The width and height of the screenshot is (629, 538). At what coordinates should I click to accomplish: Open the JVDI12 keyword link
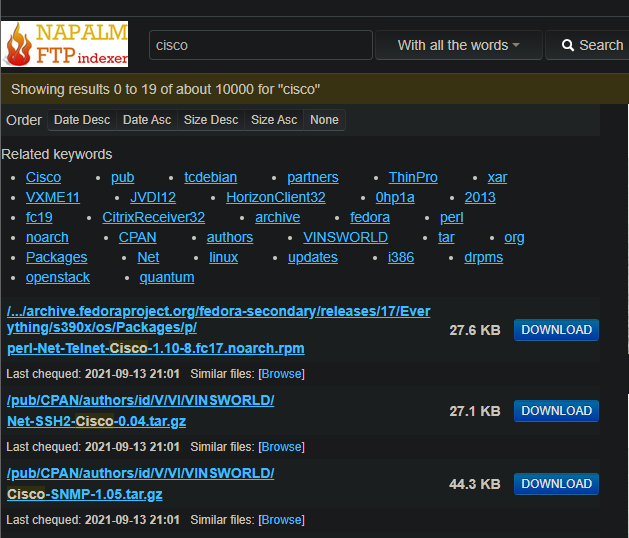pyautogui.click(x=153, y=197)
